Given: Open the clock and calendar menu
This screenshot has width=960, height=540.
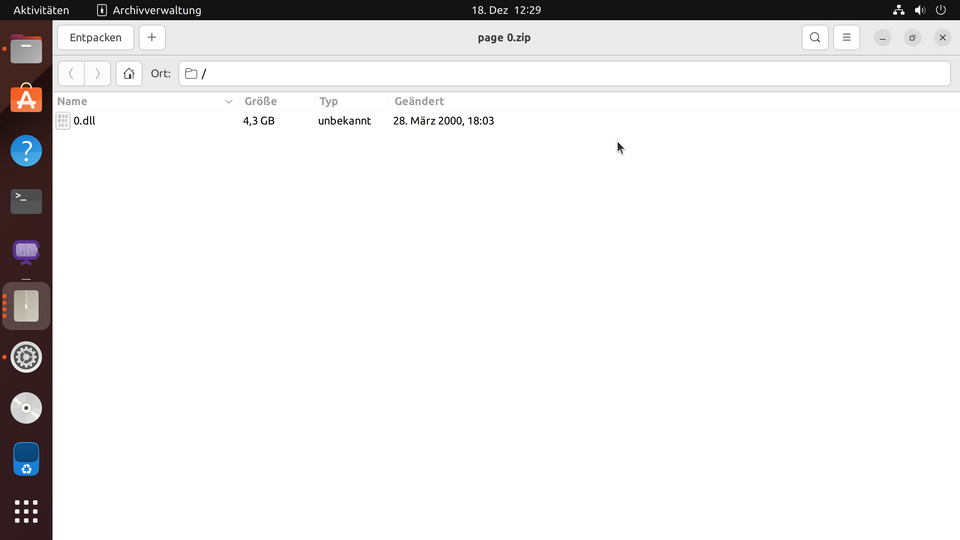Looking at the screenshot, I should [506, 10].
